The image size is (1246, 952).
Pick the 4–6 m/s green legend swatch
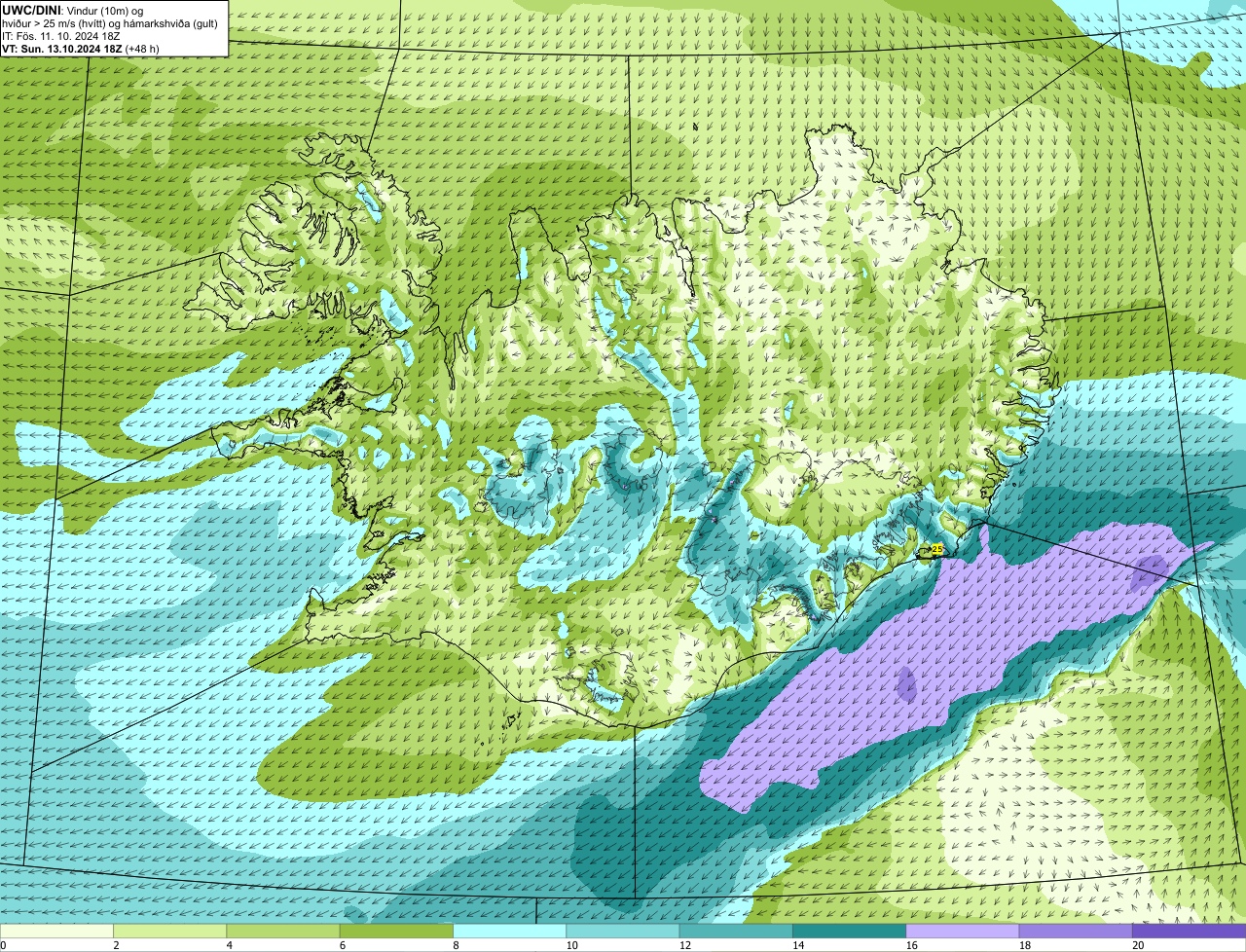[283, 932]
